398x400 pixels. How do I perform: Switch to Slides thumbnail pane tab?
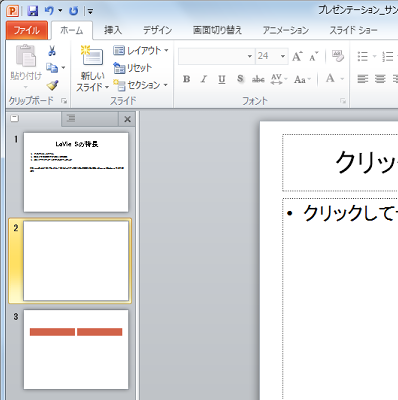coord(15,119)
